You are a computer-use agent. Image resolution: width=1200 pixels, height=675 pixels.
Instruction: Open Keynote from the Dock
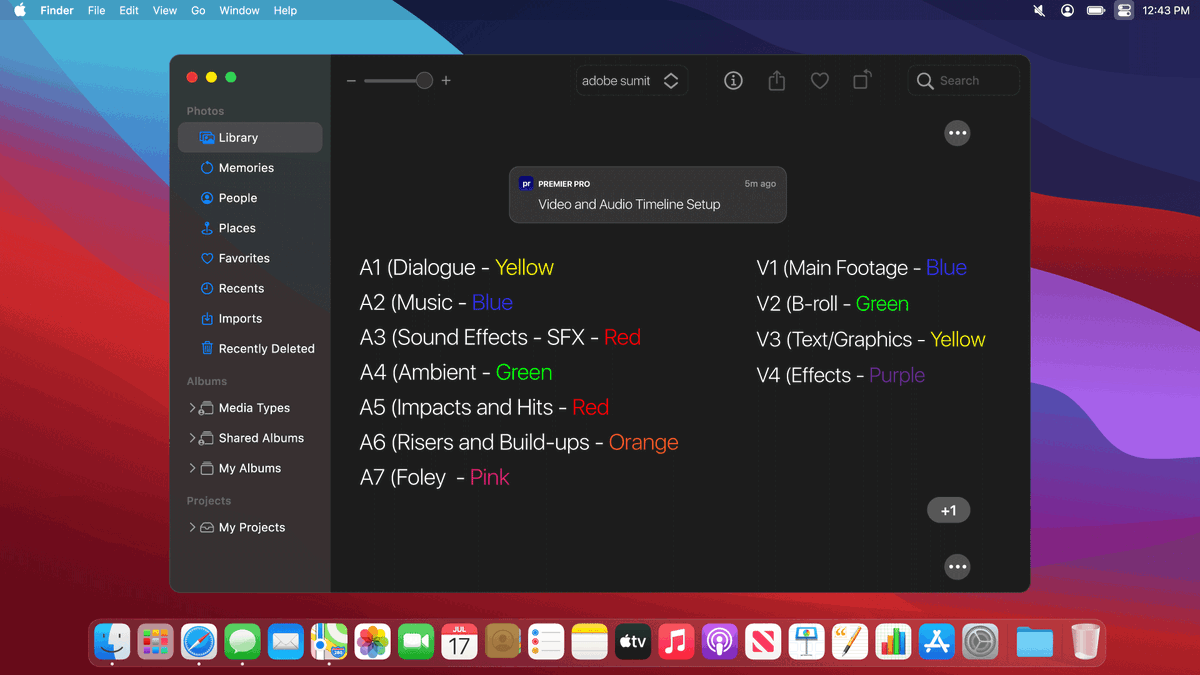pyautogui.click(x=807, y=642)
